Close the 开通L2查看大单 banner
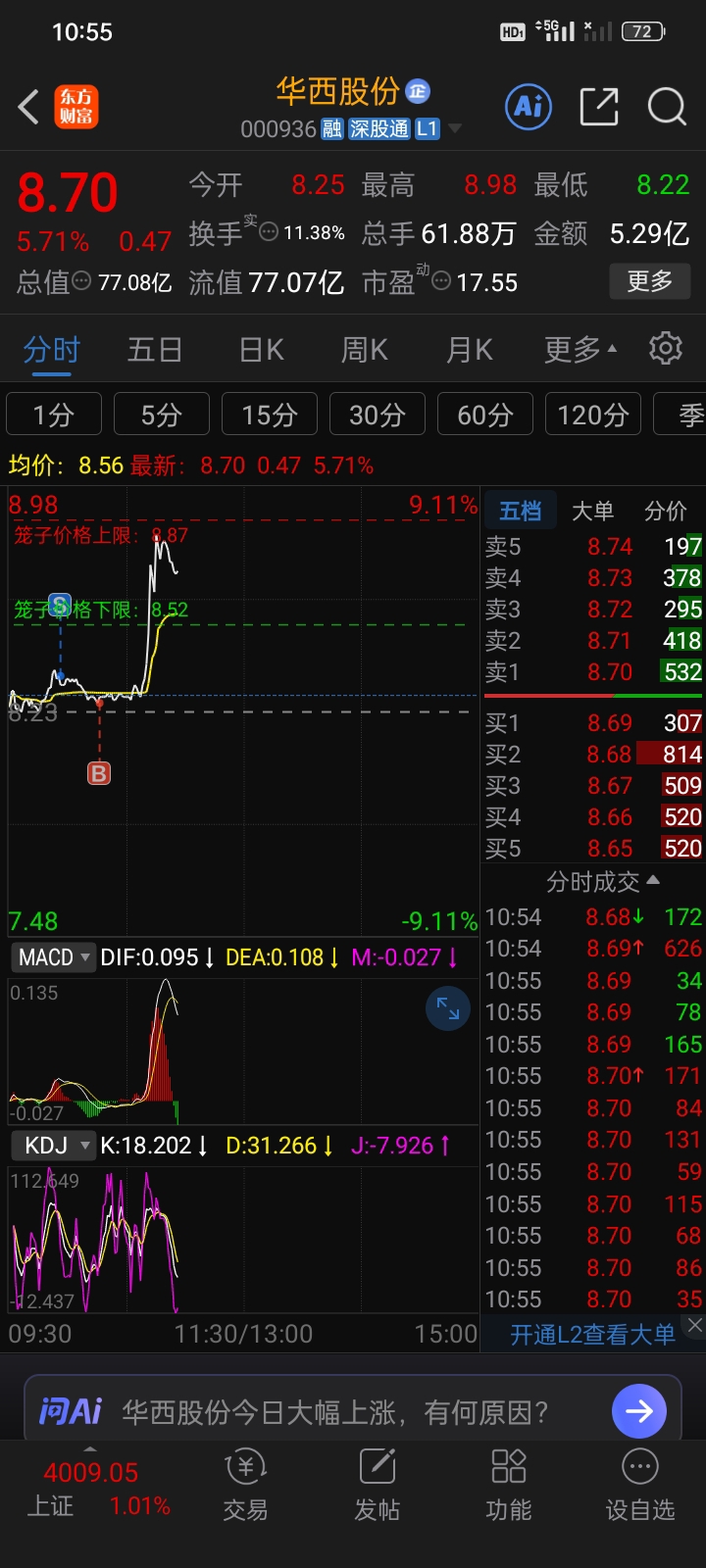706x1568 pixels. [x=694, y=1325]
